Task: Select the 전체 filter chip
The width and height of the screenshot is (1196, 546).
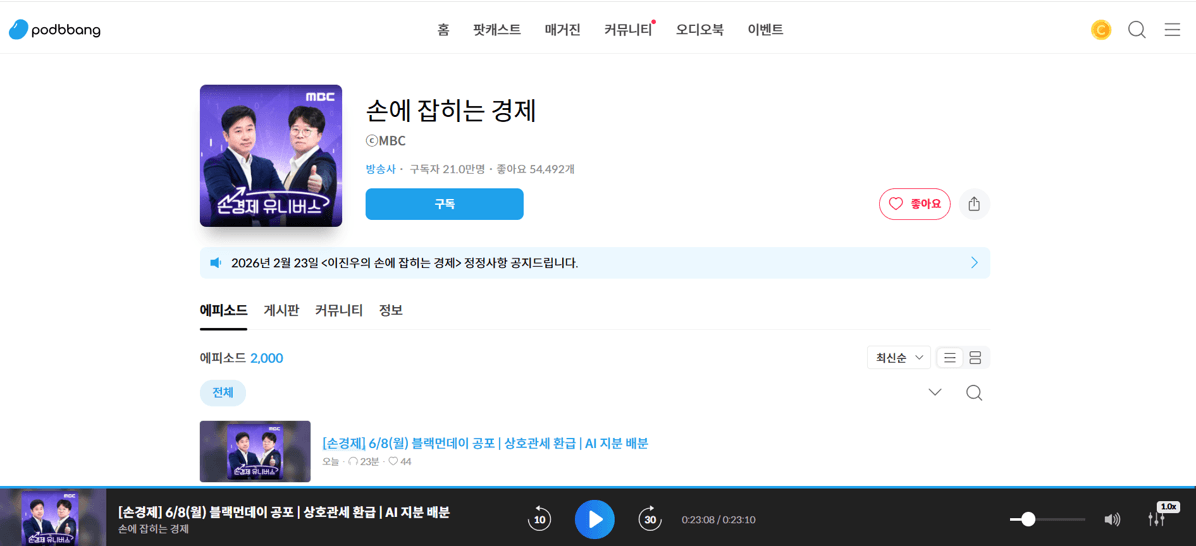Action: [x=223, y=393]
